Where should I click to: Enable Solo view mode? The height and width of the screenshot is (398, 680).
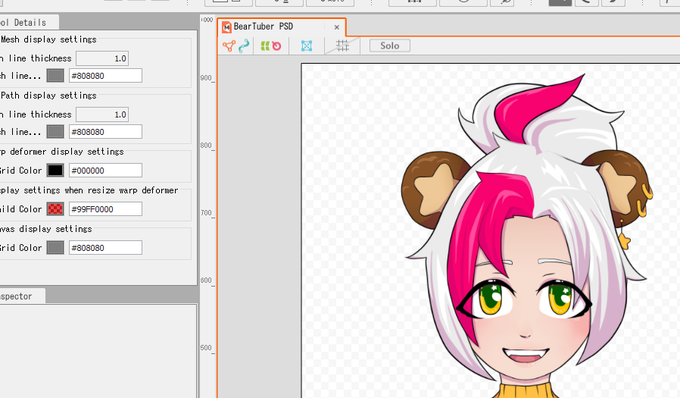pos(389,46)
